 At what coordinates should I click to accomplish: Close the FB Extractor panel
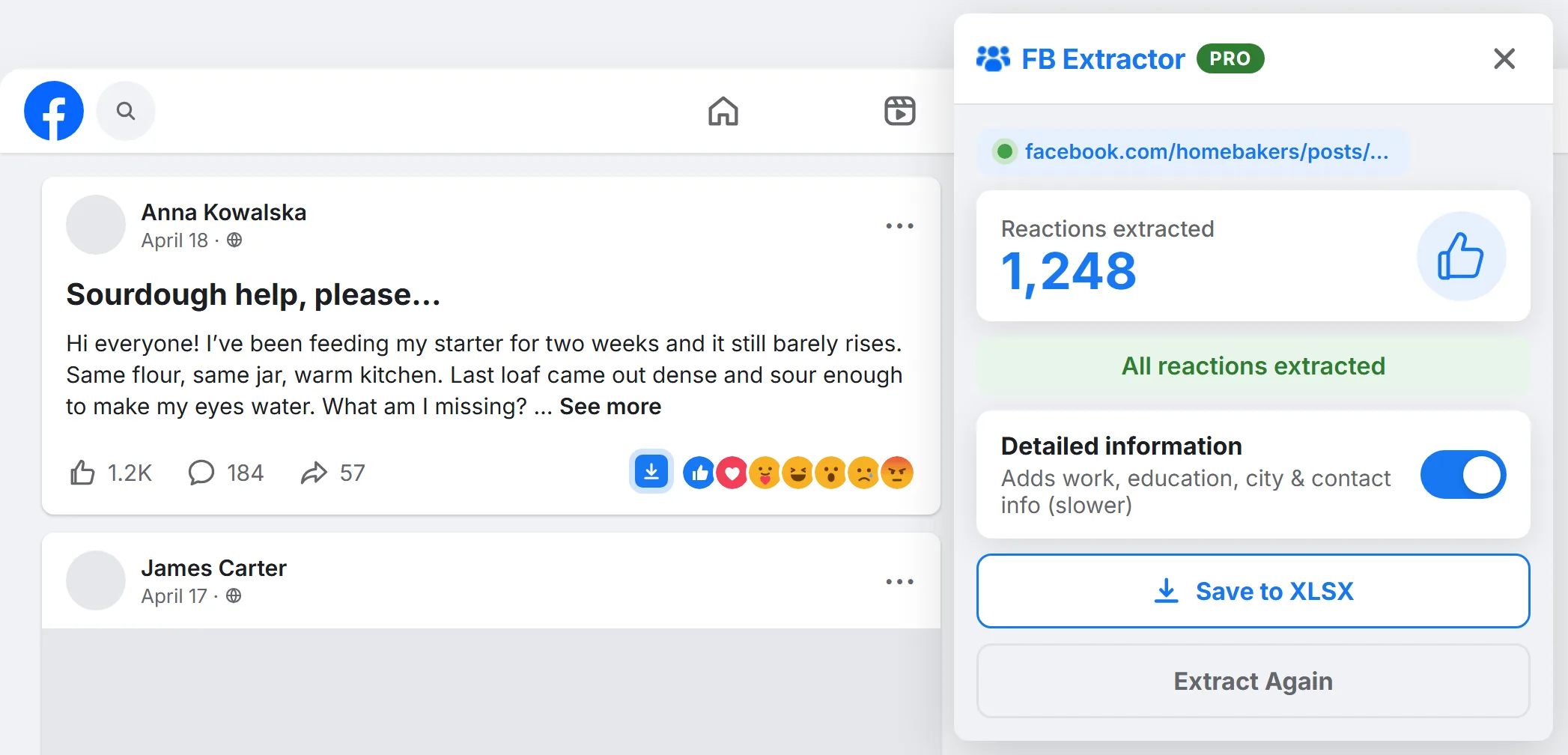[1504, 58]
